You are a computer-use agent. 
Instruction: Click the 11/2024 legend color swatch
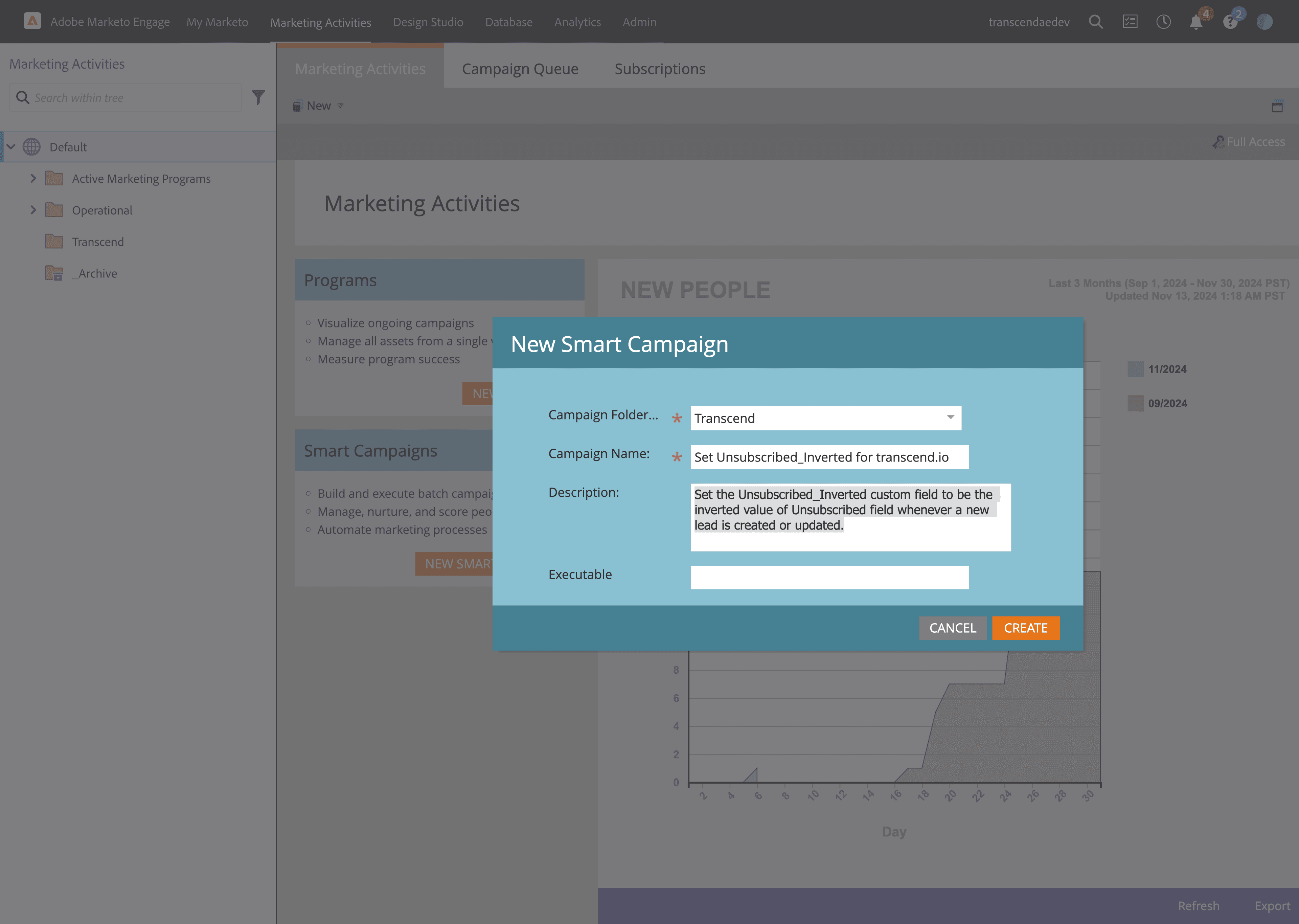pos(1135,369)
